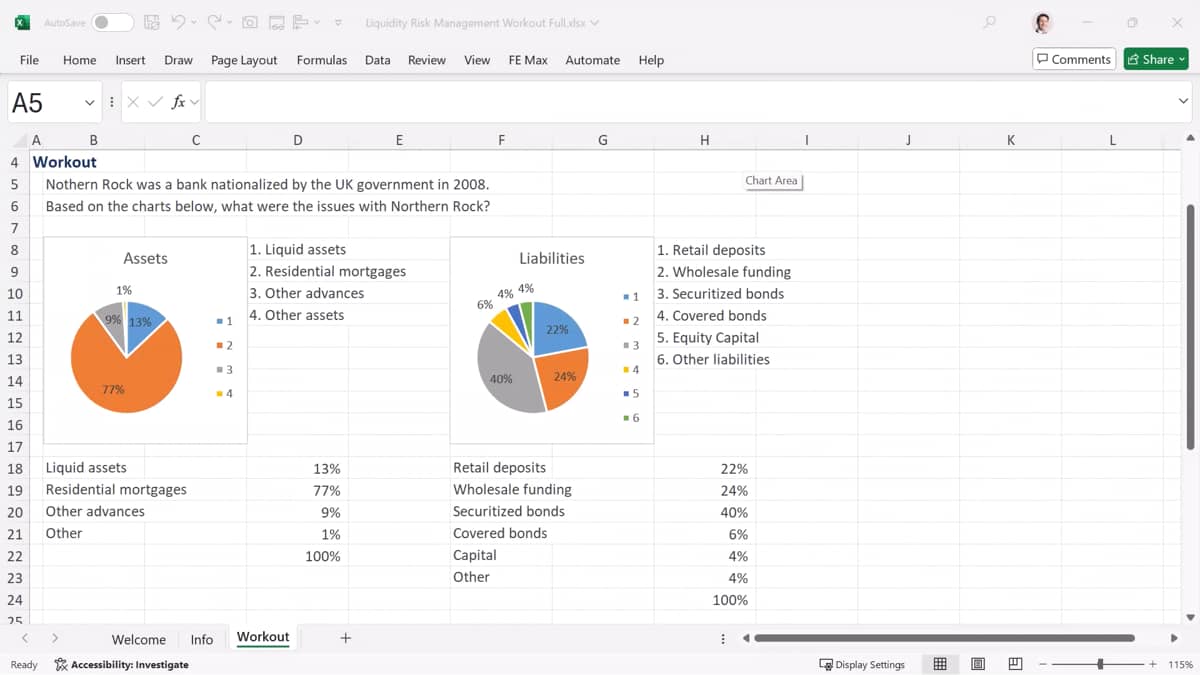Open the View ribbon tab

[477, 60]
